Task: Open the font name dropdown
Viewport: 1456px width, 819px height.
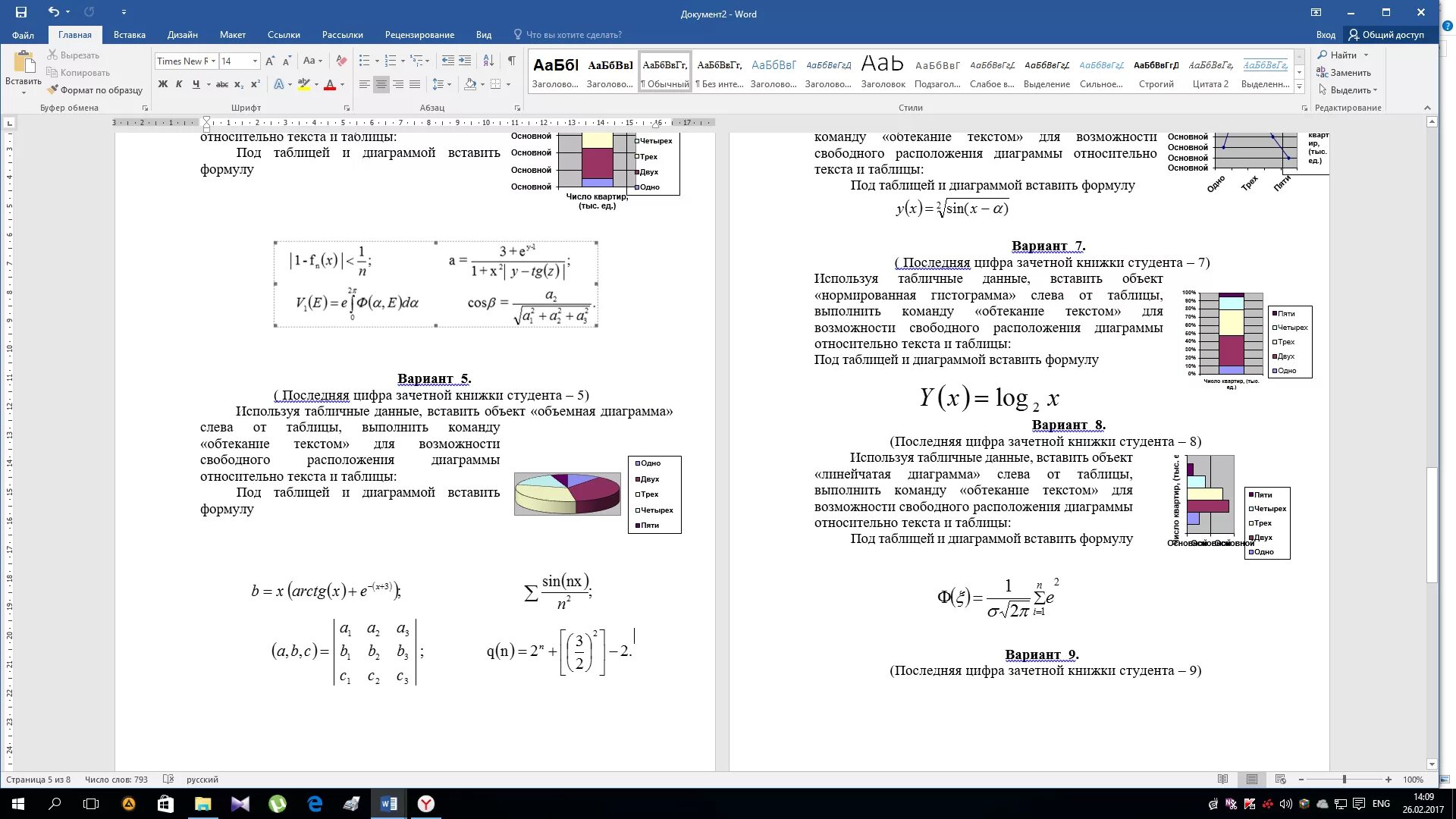Action: coord(214,61)
